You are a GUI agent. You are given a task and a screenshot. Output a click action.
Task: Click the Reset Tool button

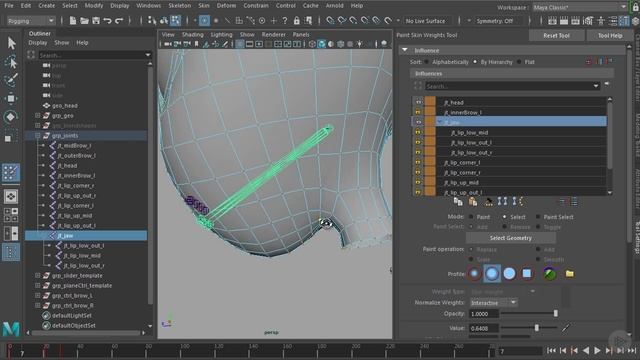[x=556, y=36]
